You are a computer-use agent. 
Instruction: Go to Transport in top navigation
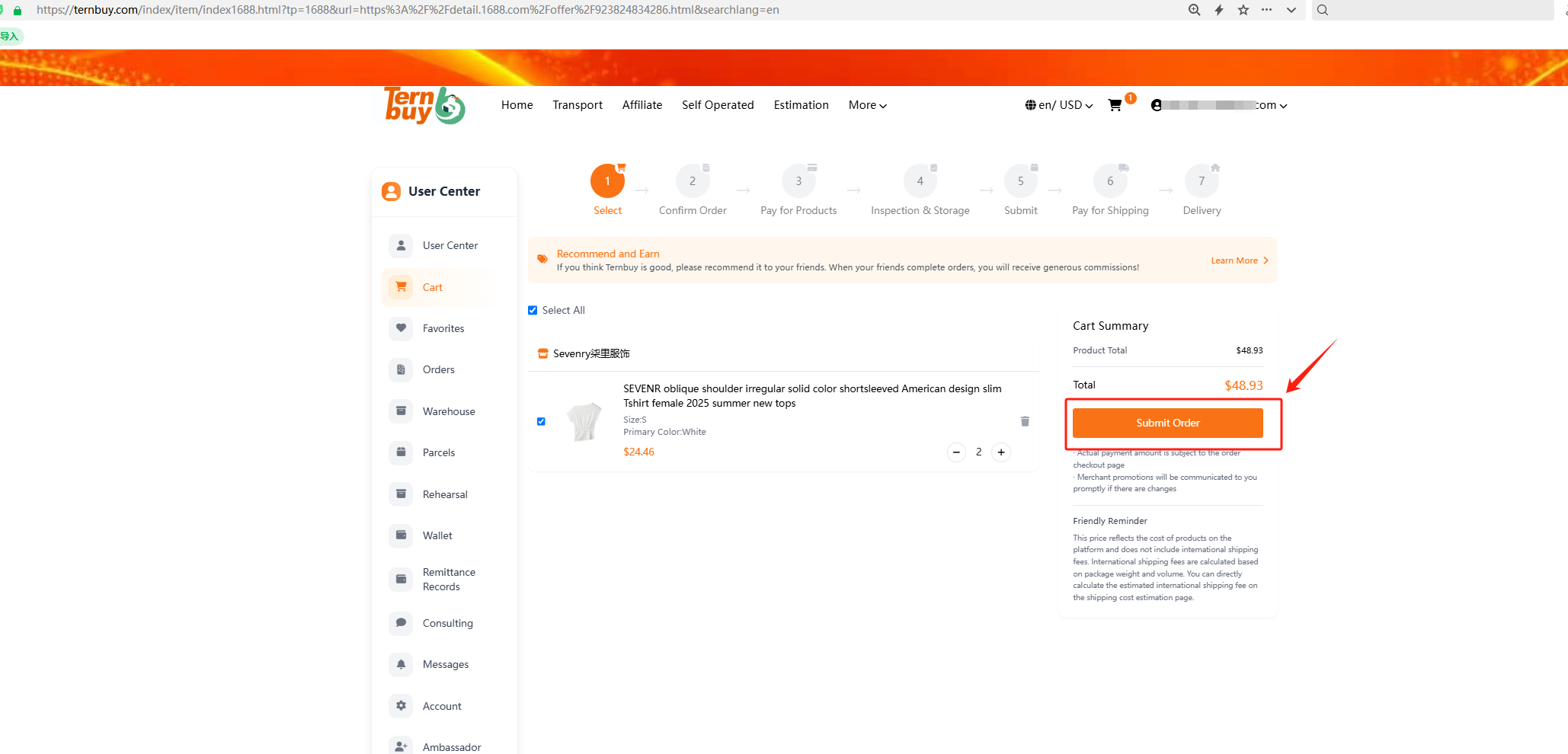coord(578,105)
